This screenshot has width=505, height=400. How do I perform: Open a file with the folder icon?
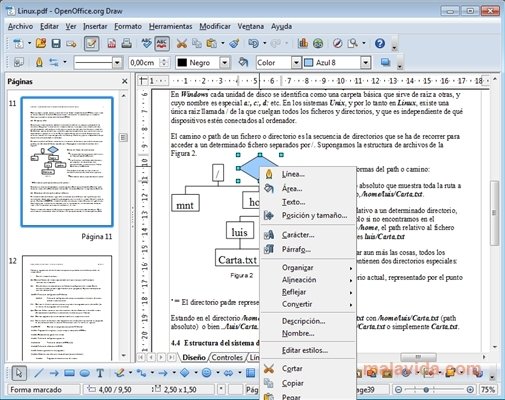(x=41, y=43)
